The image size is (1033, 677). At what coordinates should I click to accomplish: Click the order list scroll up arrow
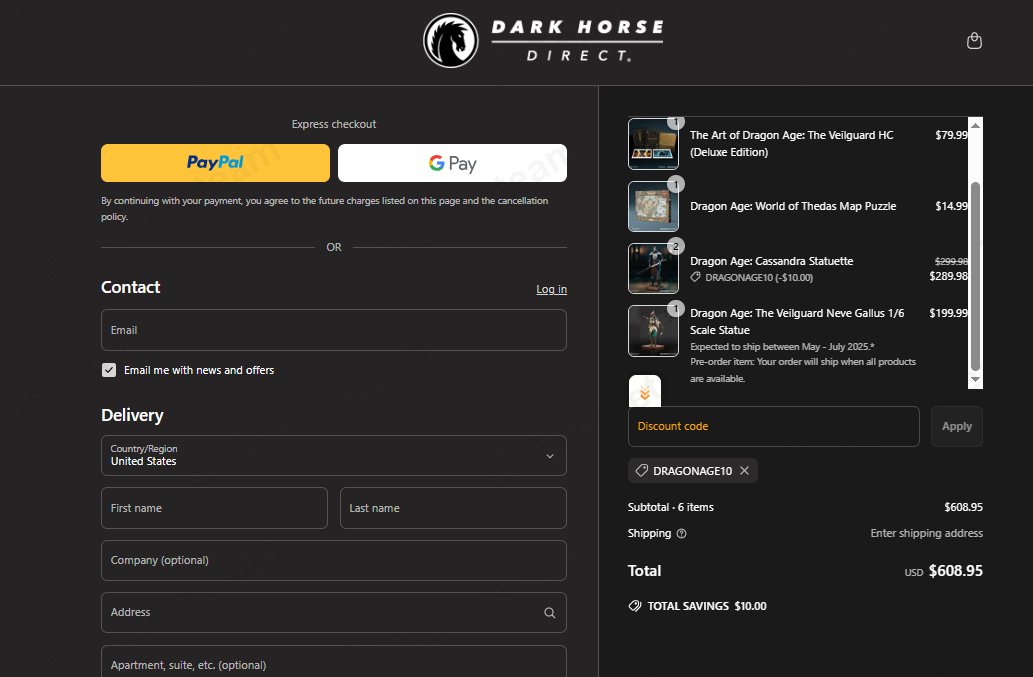click(x=976, y=124)
